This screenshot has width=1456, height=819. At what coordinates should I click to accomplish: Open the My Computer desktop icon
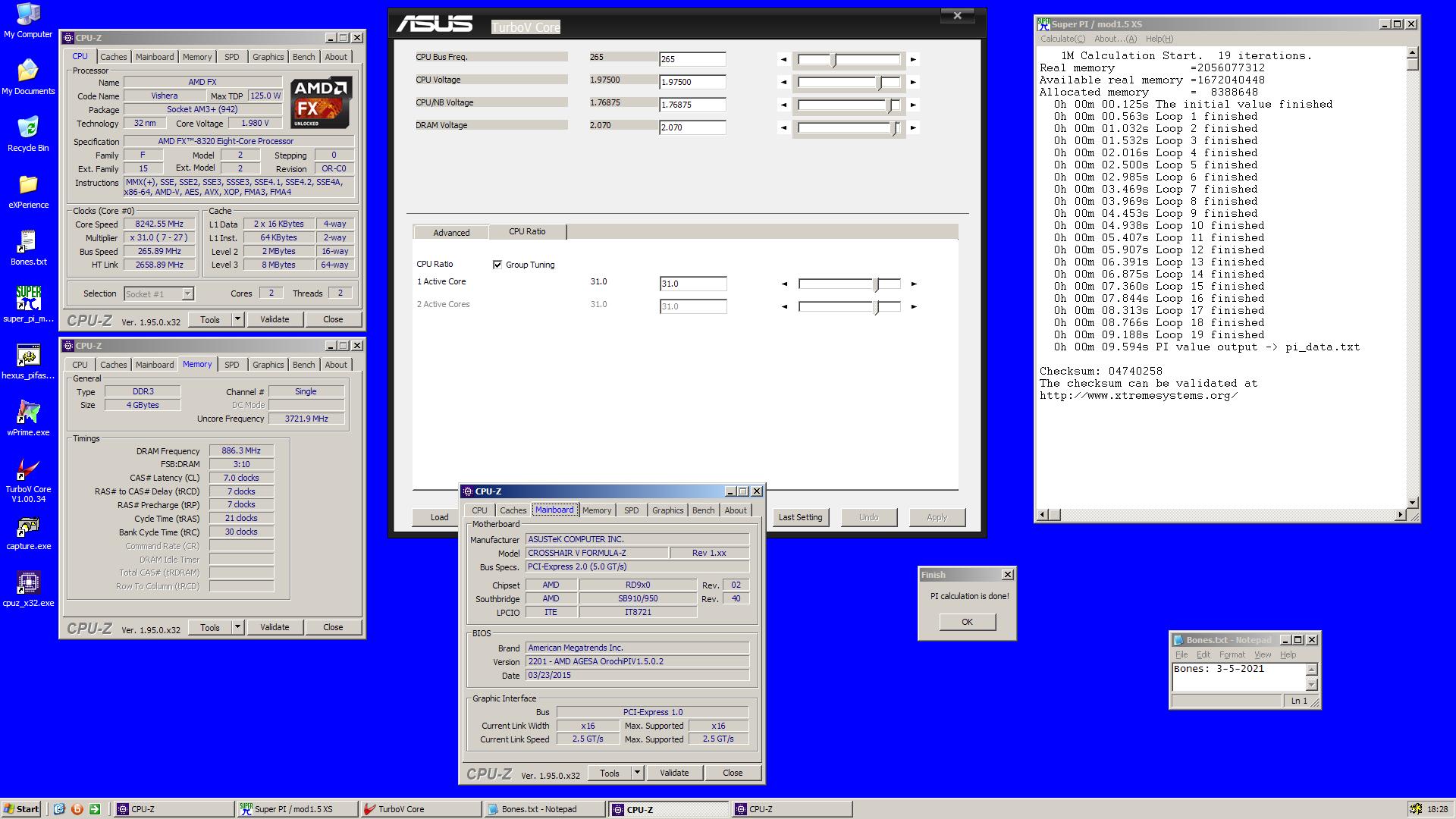click(x=28, y=20)
